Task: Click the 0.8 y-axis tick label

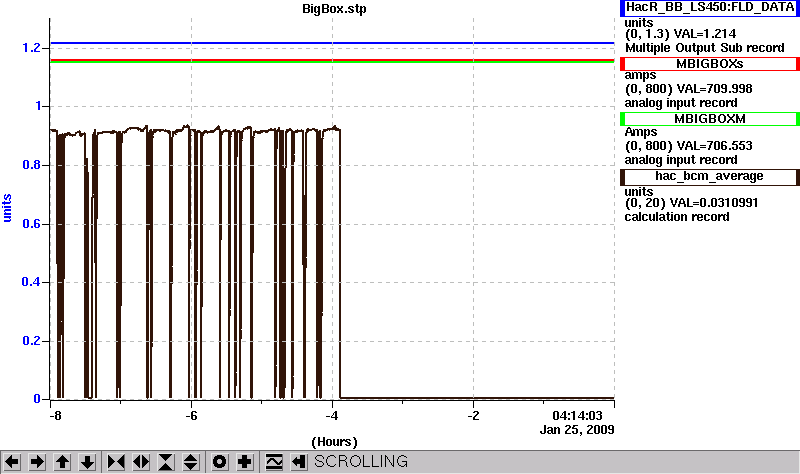Action: (x=32, y=165)
